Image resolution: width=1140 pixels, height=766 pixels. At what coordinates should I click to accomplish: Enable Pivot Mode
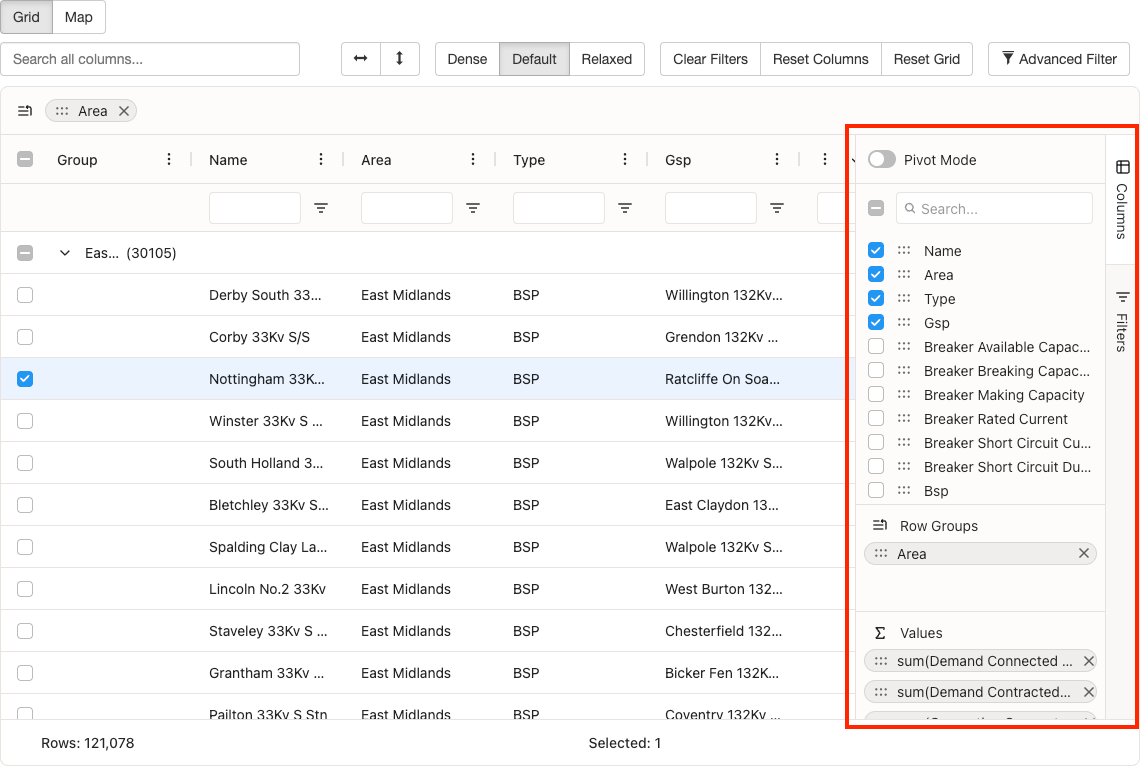(x=881, y=159)
